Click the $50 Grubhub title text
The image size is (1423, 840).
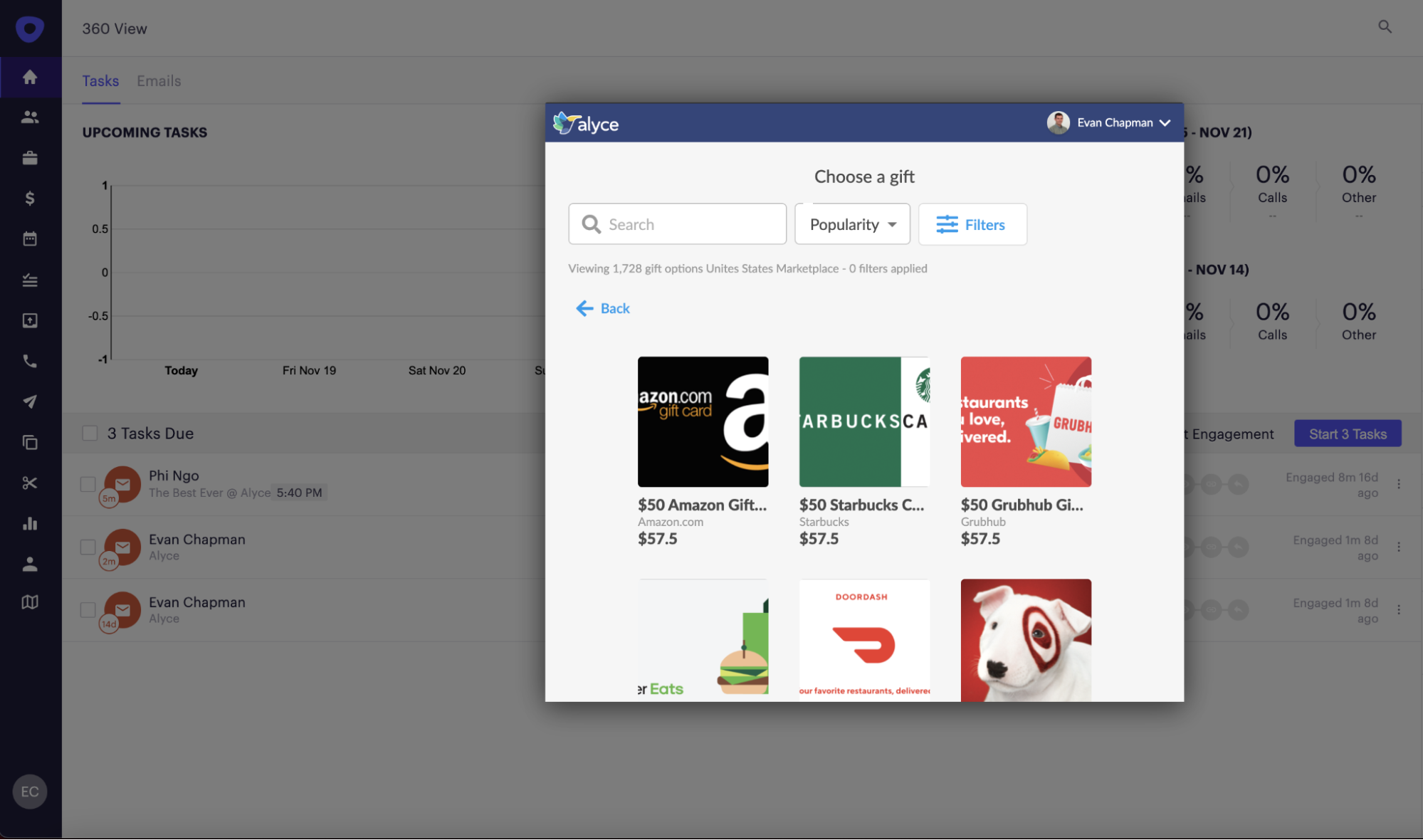click(1022, 505)
